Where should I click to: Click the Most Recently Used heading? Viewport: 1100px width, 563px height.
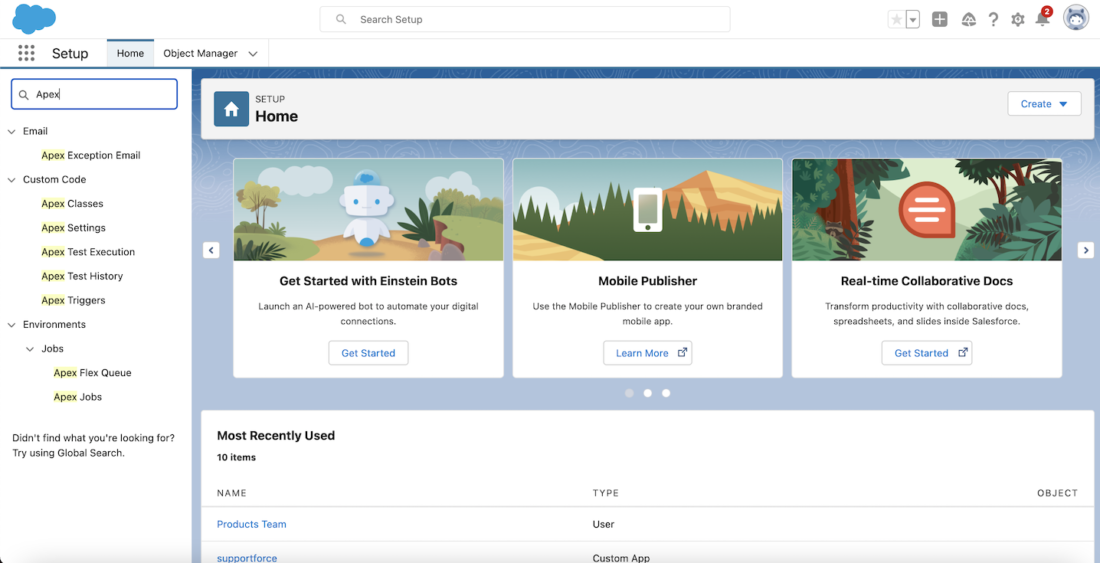tap(276, 435)
